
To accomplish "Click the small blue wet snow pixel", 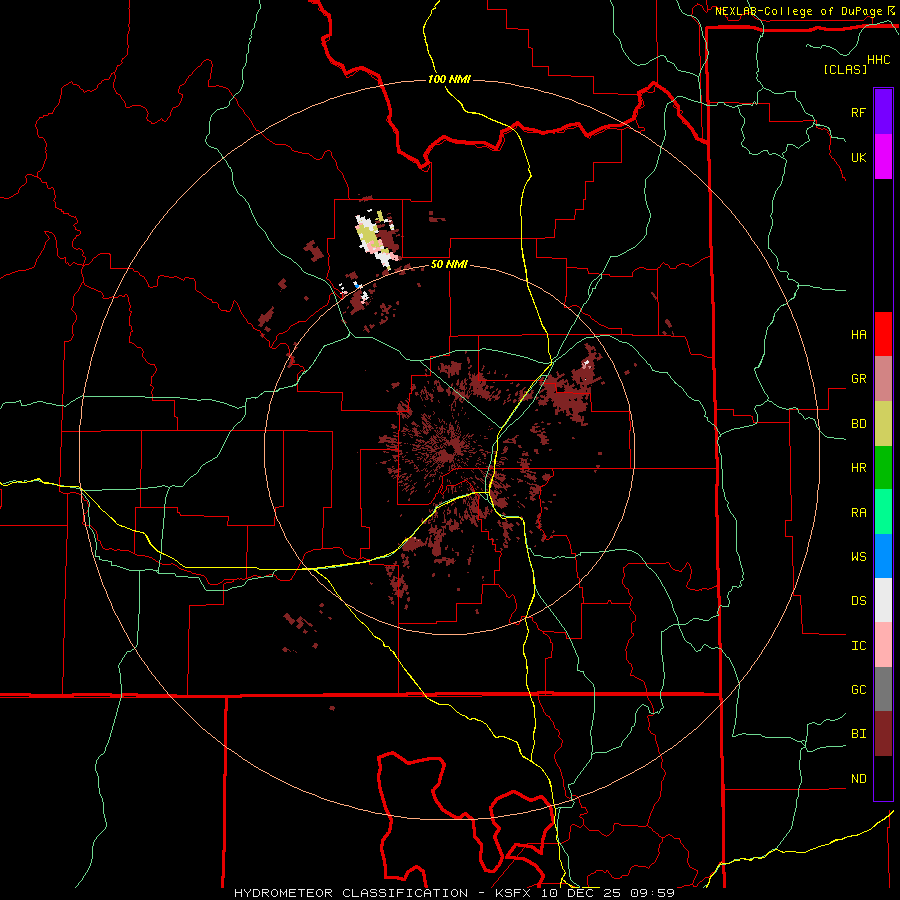I will click(356, 285).
